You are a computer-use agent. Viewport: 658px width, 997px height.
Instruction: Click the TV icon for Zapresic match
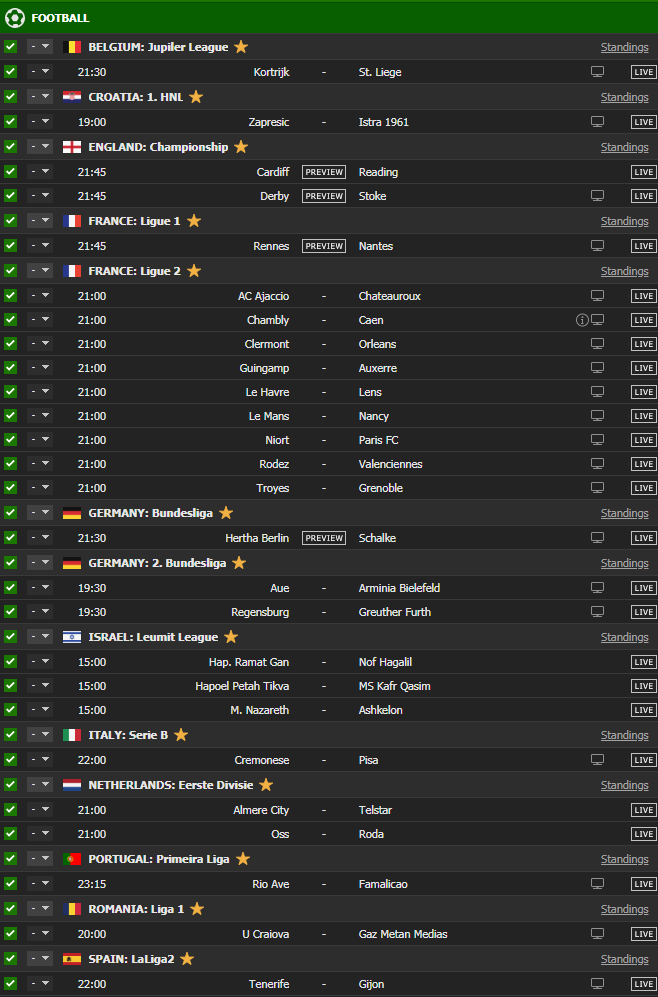[597, 121]
